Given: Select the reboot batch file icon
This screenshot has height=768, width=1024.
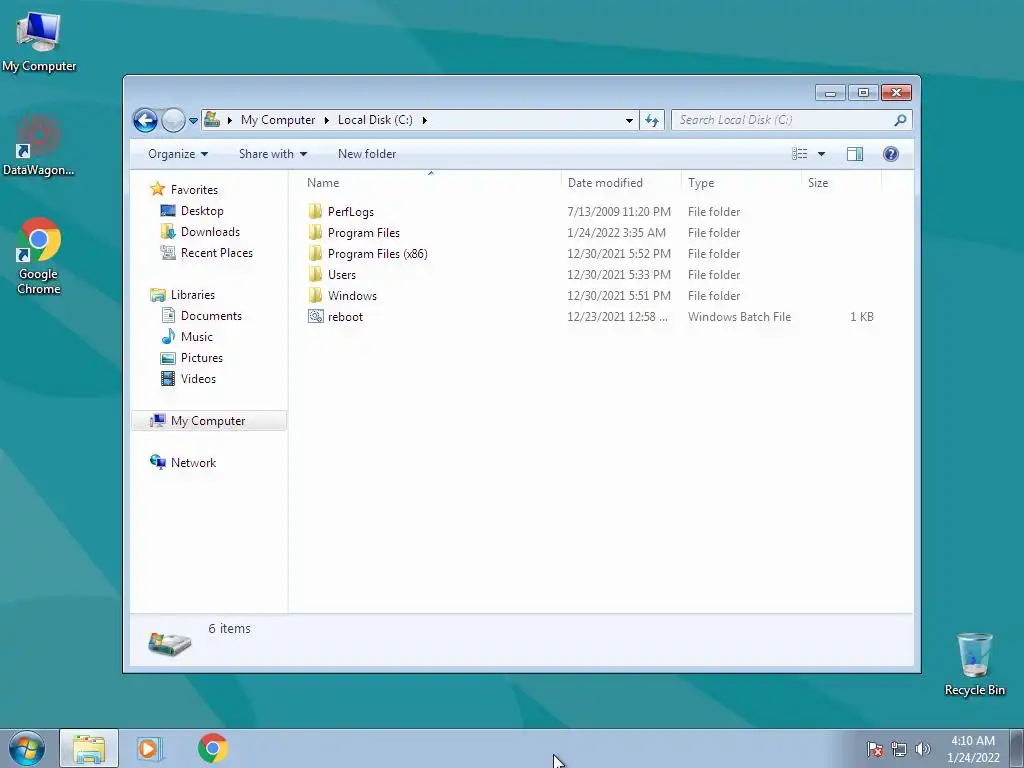Looking at the screenshot, I should pos(315,316).
